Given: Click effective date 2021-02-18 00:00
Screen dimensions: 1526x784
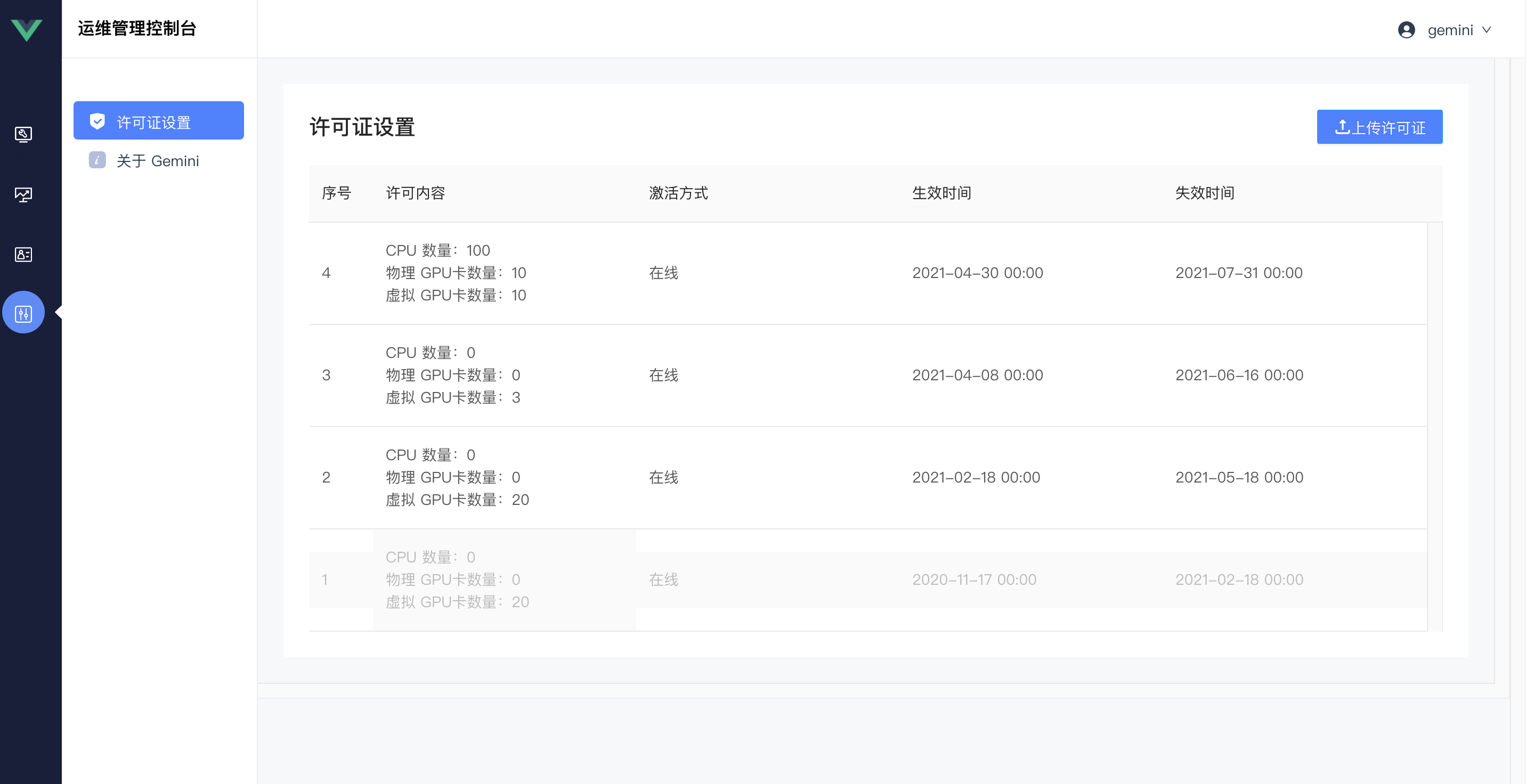Looking at the screenshot, I should (976, 478).
